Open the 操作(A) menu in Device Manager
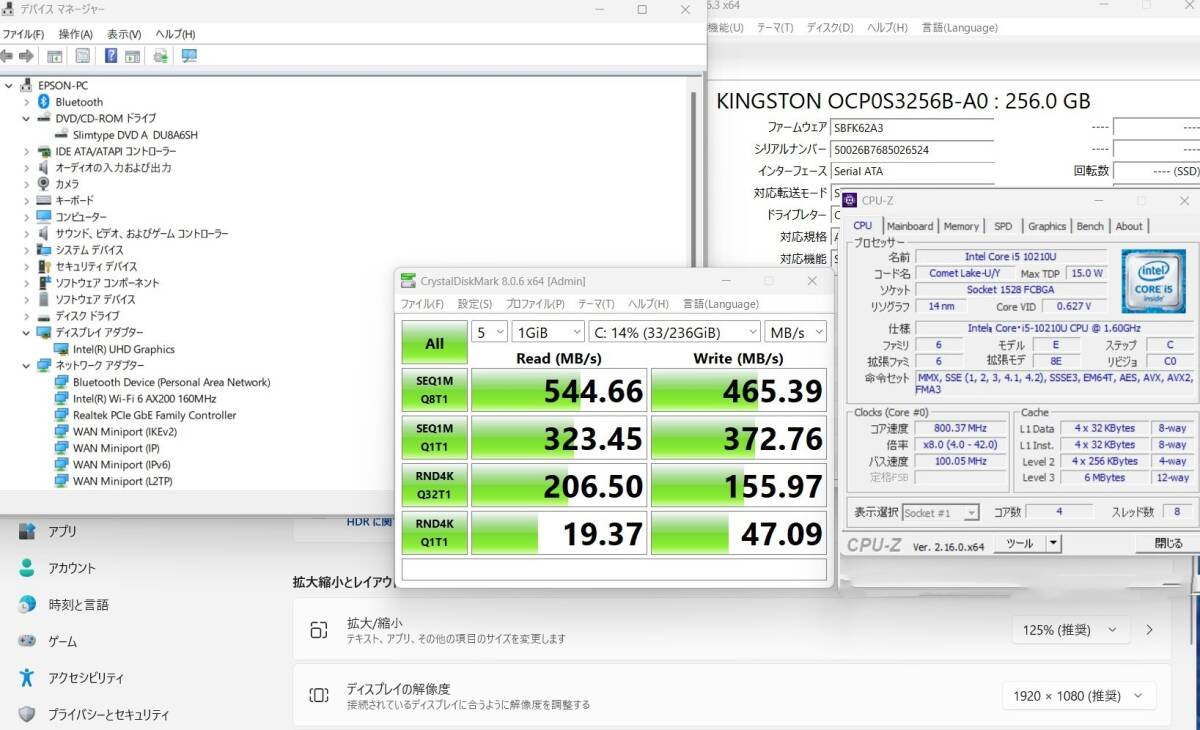Viewport: 1200px width, 730px height. (x=75, y=34)
